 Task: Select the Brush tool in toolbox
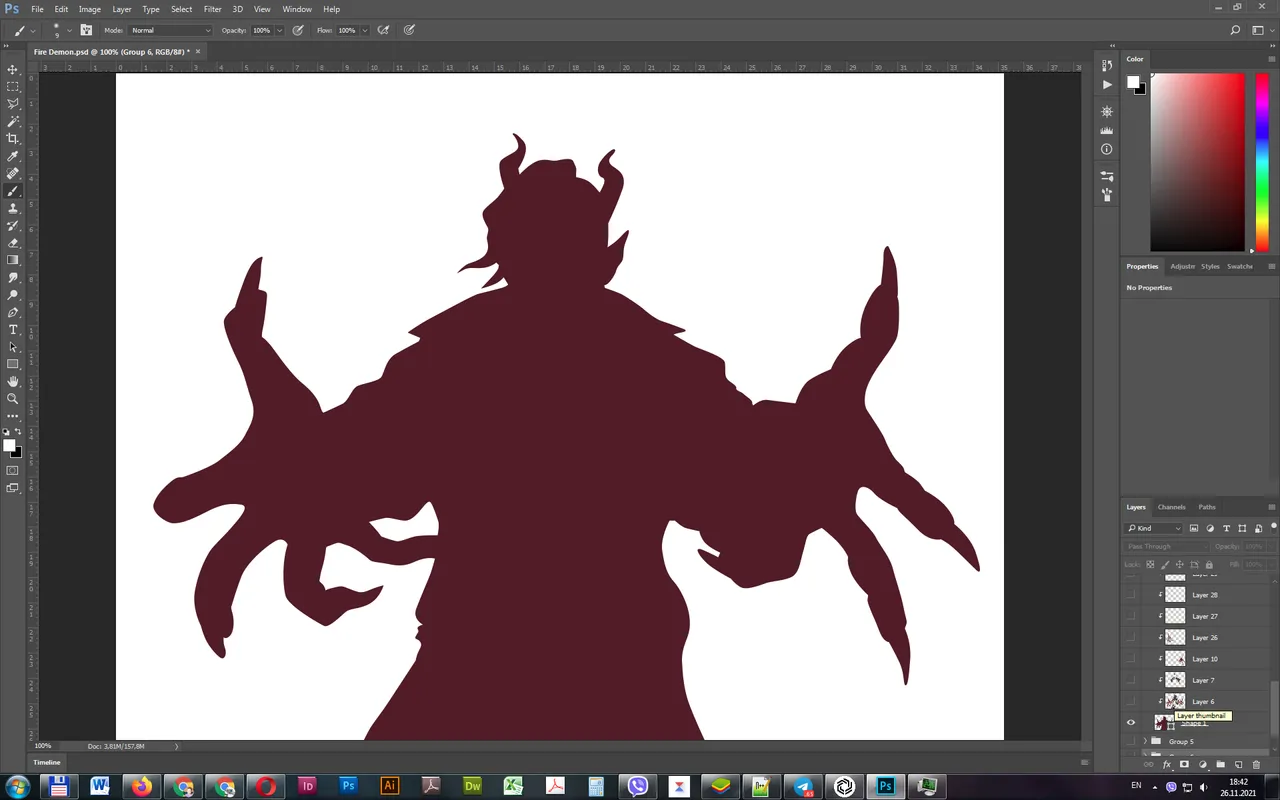point(13,191)
